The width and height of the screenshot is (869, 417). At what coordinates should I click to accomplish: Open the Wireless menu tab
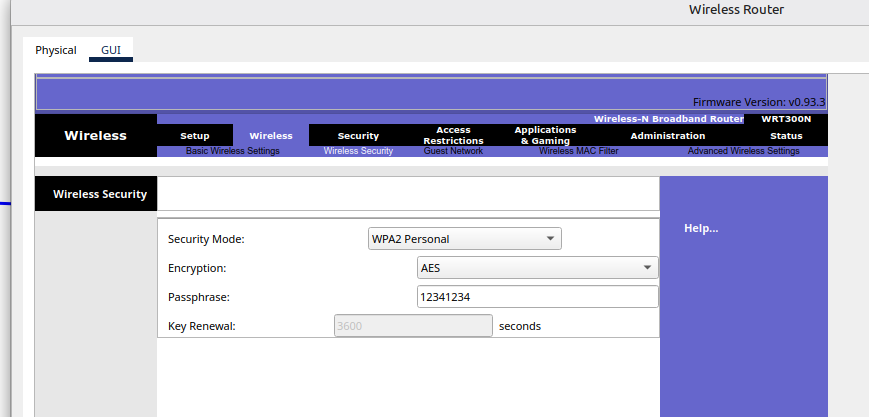click(271, 136)
